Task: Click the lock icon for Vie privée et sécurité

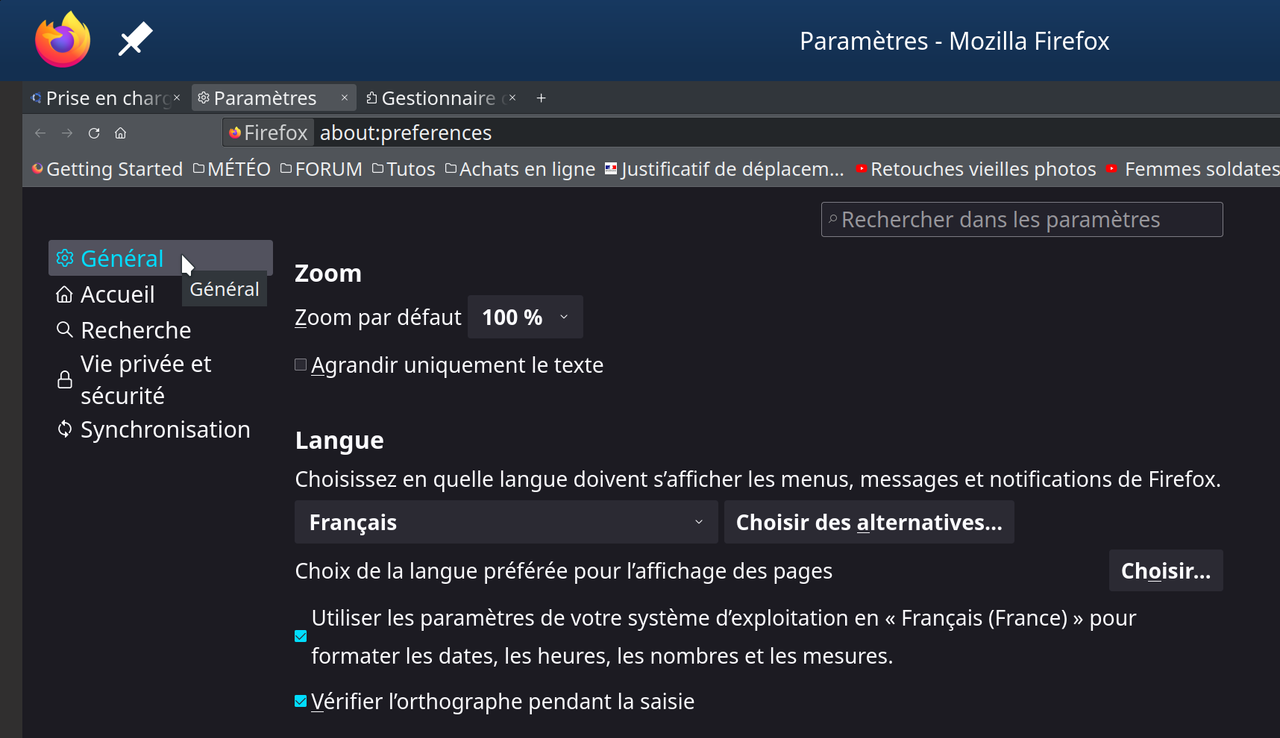Action: click(64, 379)
